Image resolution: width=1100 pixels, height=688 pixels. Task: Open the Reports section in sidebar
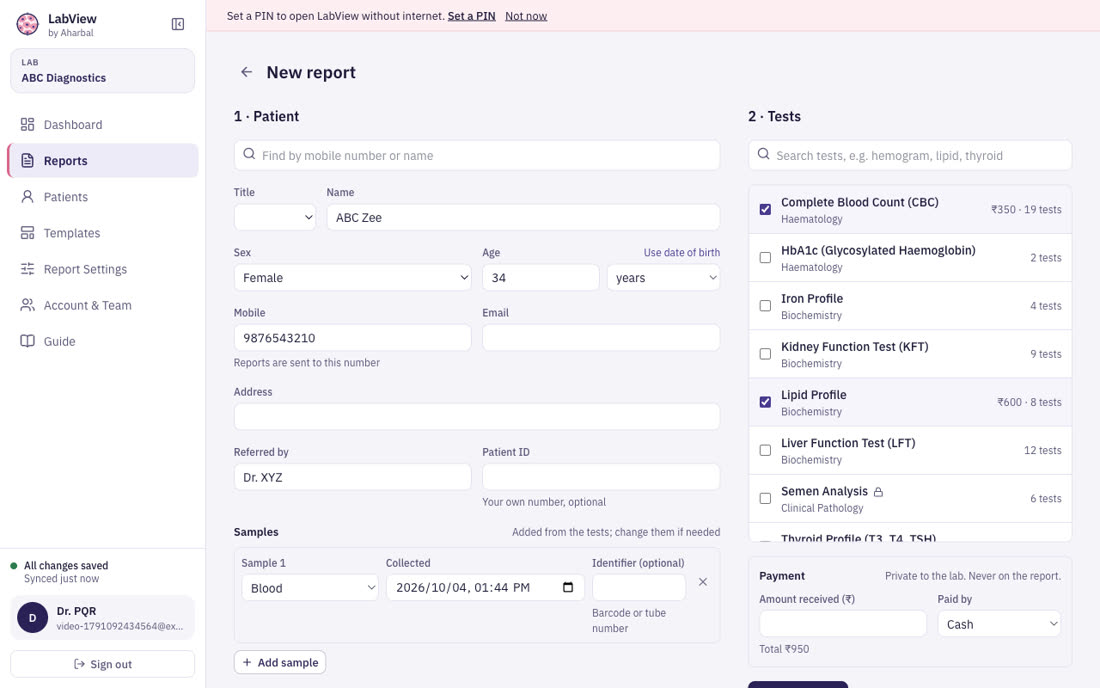103,161
